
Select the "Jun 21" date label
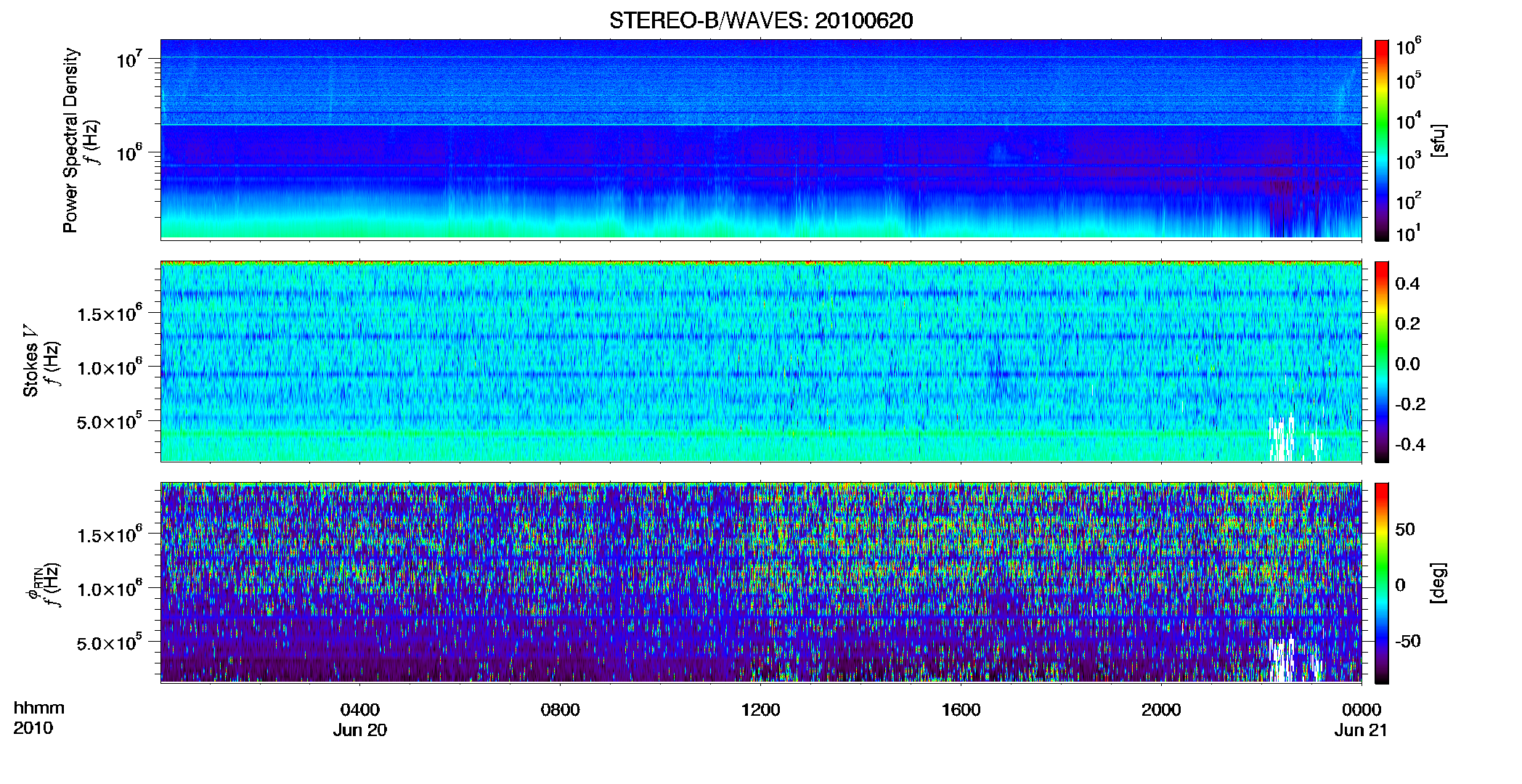1361,730
